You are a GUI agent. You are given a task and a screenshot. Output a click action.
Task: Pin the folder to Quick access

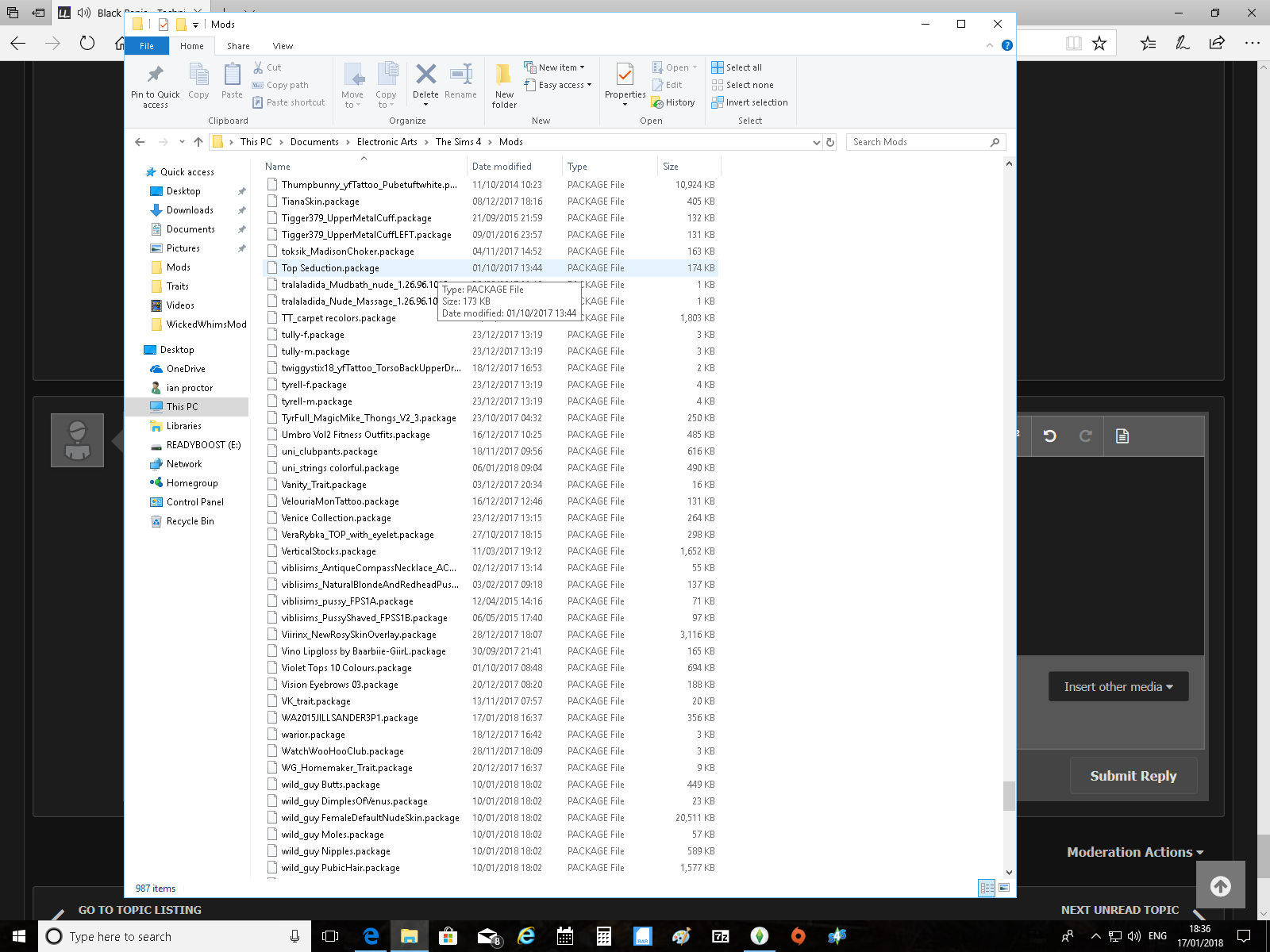156,86
